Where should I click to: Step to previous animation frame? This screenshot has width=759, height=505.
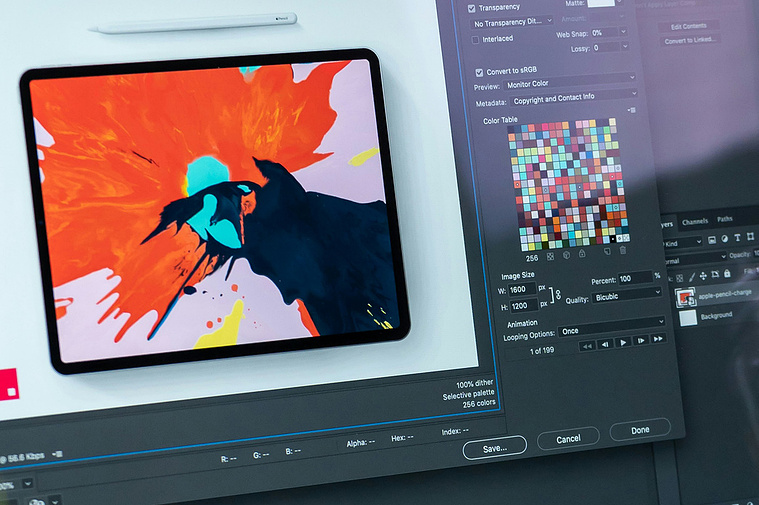(x=605, y=344)
